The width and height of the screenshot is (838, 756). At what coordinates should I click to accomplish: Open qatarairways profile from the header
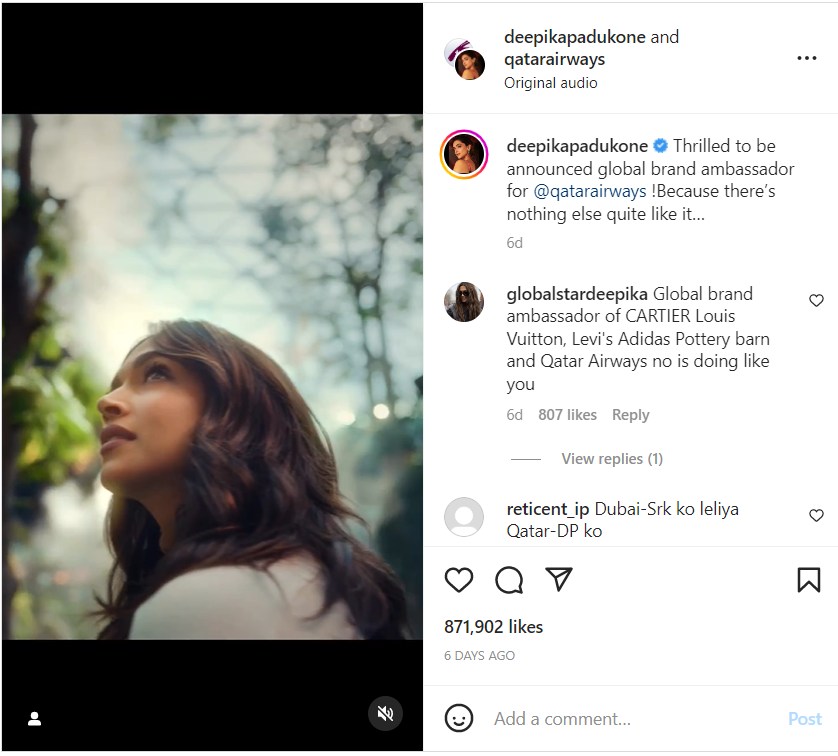[555, 59]
